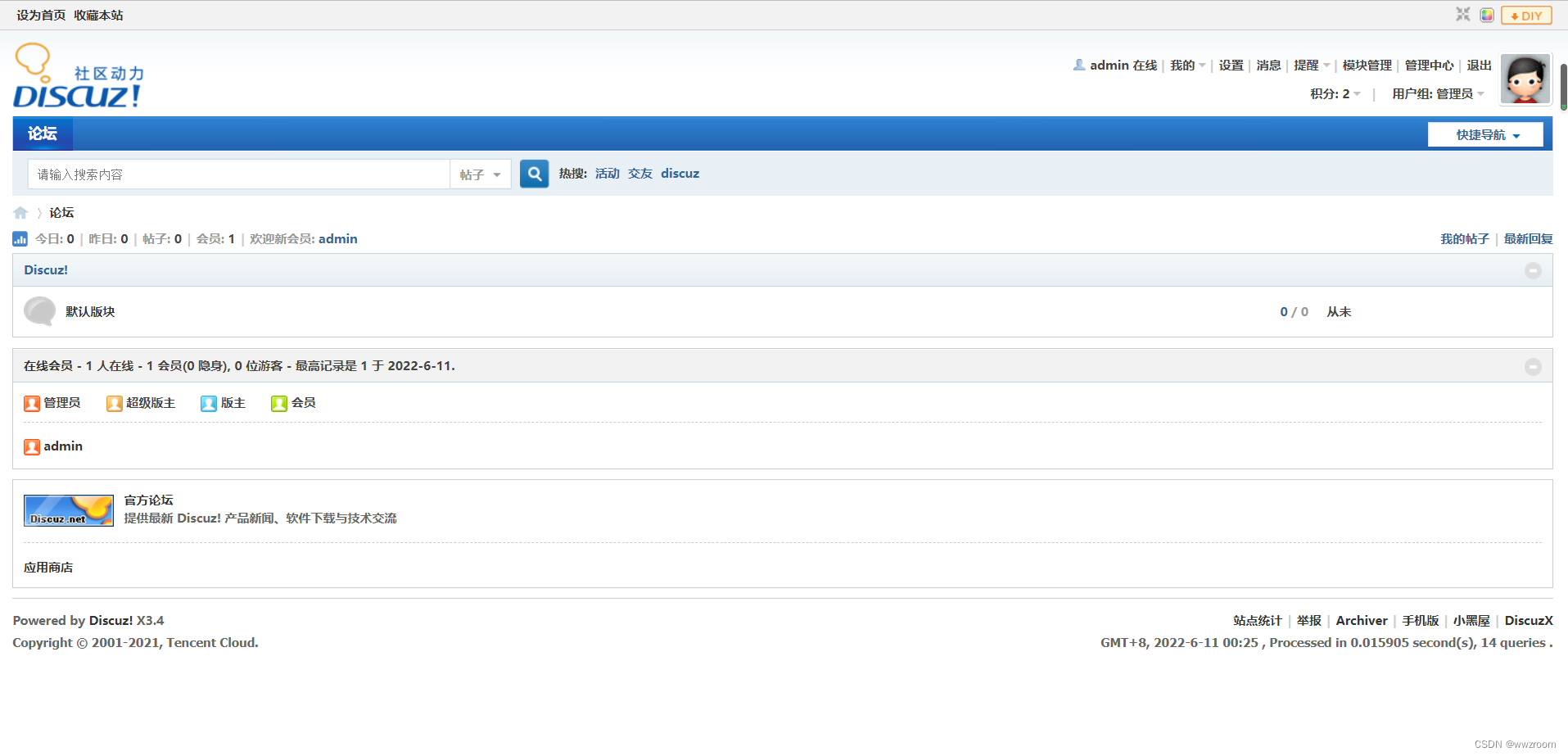Click the 设置 menu link
This screenshot has width=1568, height=756.
1231,66
